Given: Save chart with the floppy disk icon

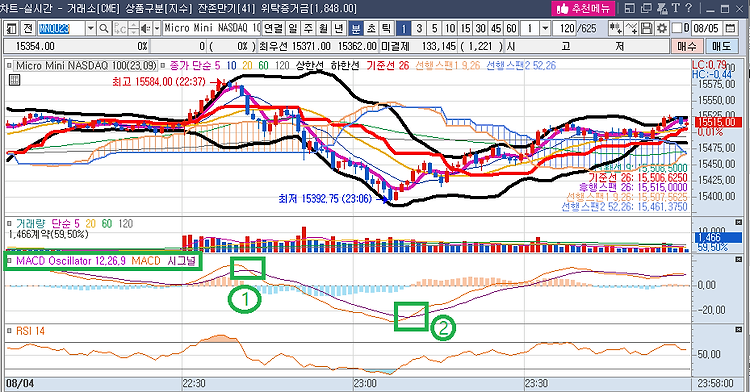Looking at the screenshot, I should click(x=647, y=29).
